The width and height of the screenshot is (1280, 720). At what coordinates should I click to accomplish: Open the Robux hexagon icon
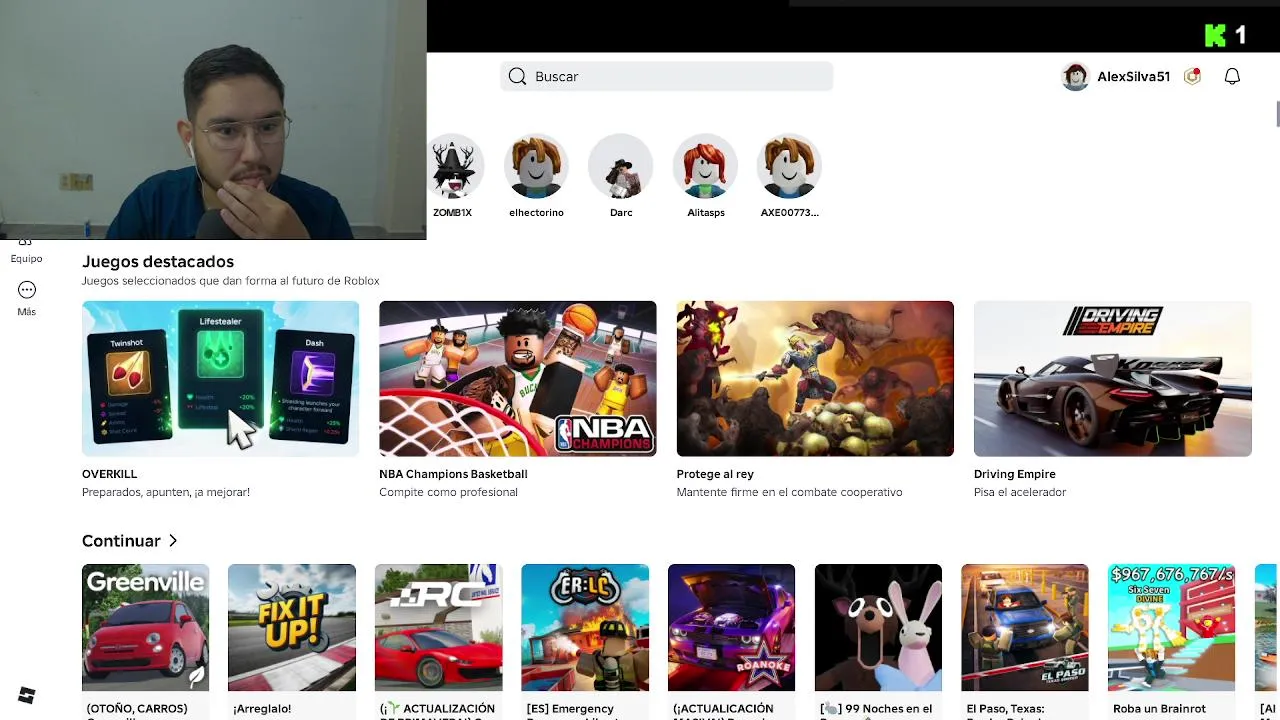click(1192, 77)
